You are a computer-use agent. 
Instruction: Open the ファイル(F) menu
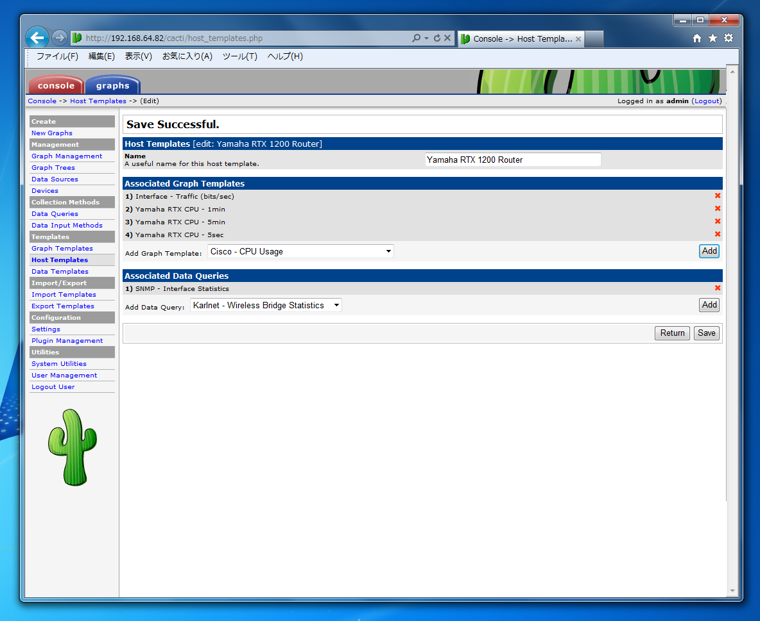(x=57, y=56)
